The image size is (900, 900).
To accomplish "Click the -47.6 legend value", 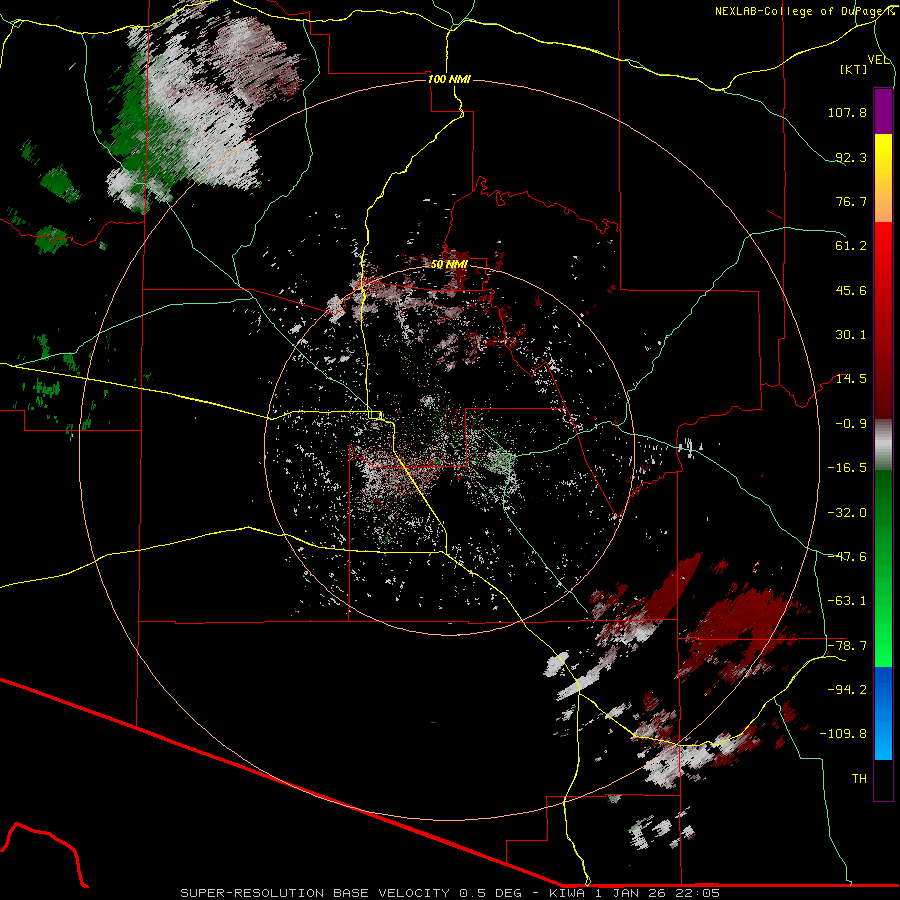I will tap(847, 557).
